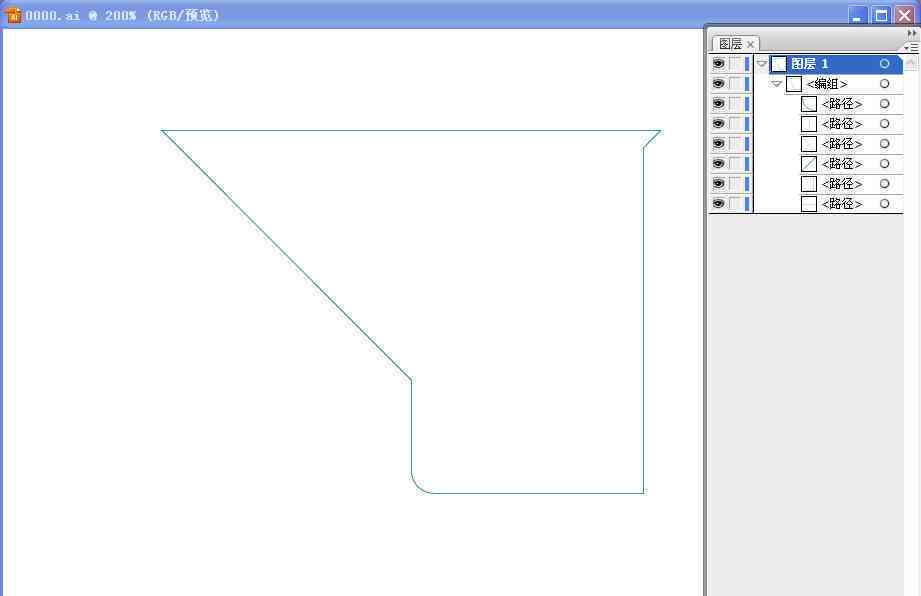Screen dimensions: 921x596
Task: Click target circle of first <路径>
Action: [x=884, y=103]
